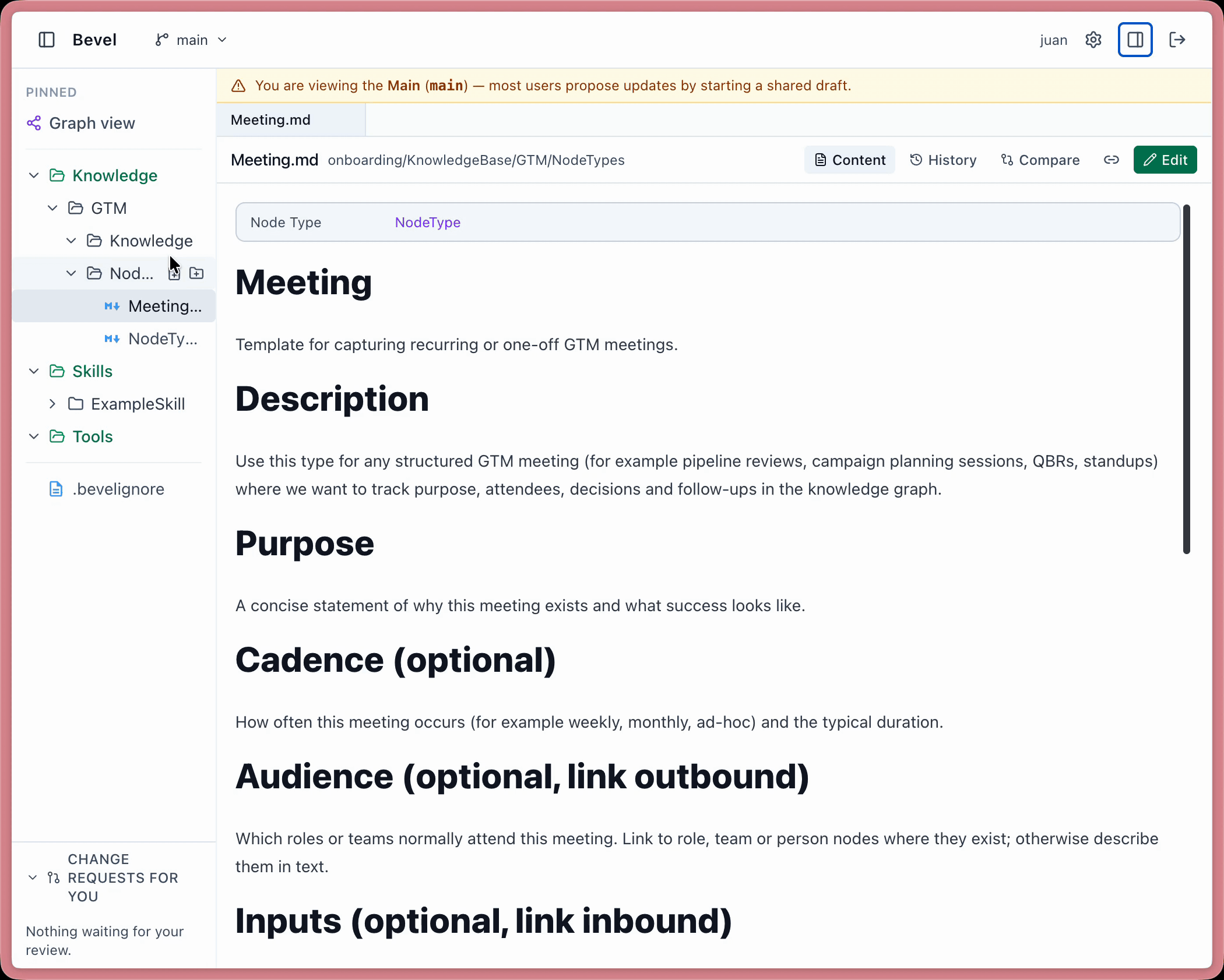The height and width of the screenshot is (980, 1224).
Task: Click the open folder icon beside GTM
Action: pyautogui.click(x=76, y=208)
